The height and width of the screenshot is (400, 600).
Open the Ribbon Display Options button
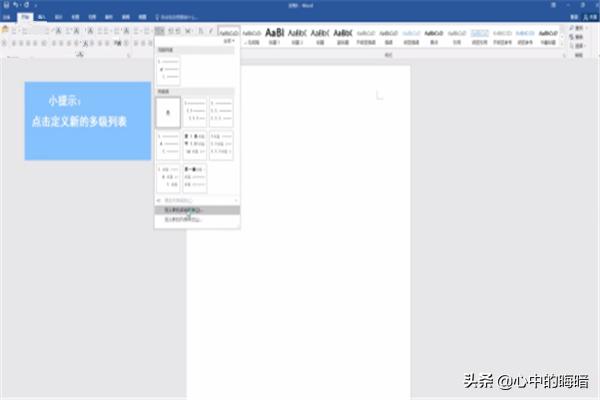tap(553, 5)
